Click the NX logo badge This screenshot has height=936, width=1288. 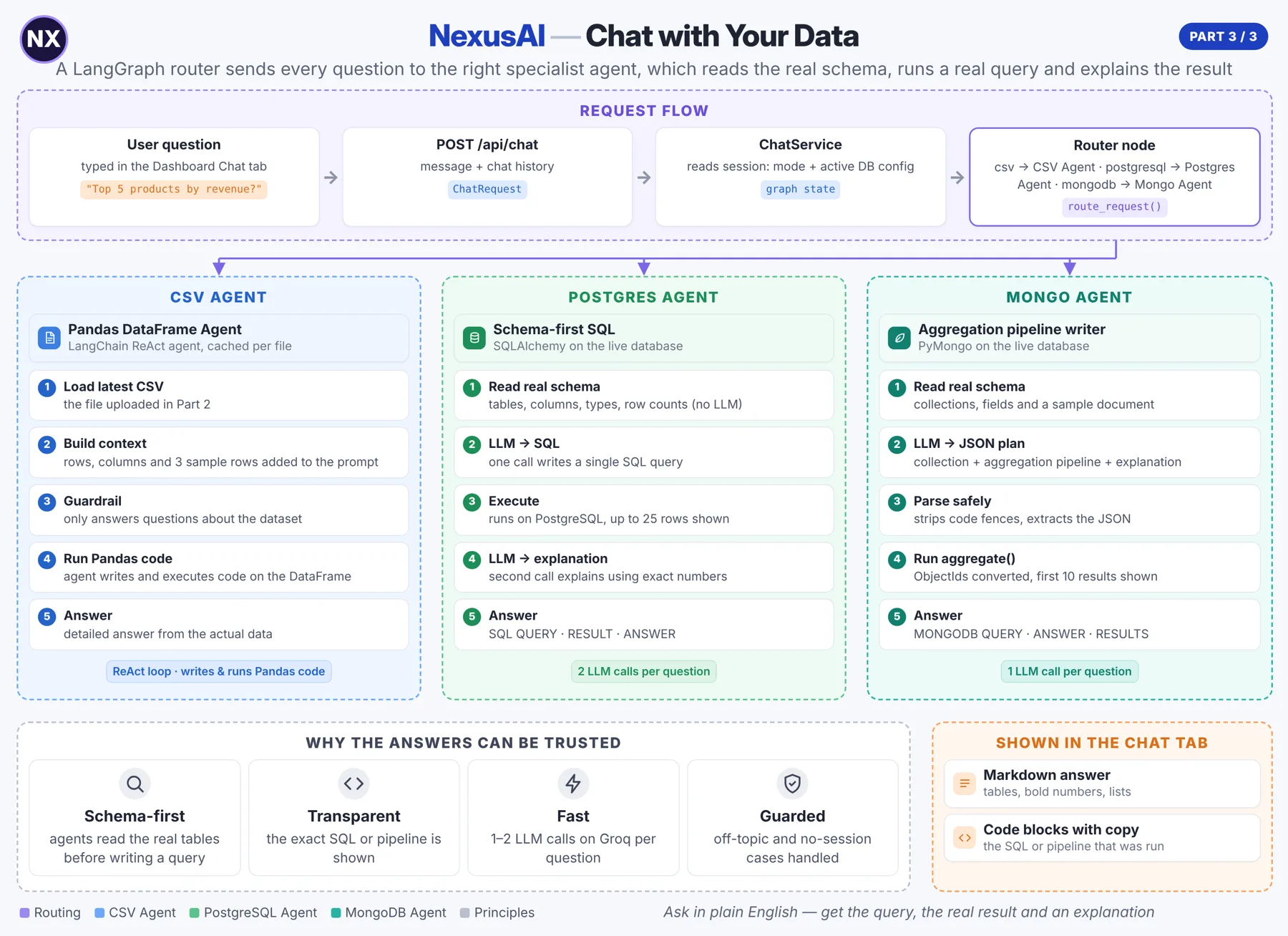[x=44, y=39]
